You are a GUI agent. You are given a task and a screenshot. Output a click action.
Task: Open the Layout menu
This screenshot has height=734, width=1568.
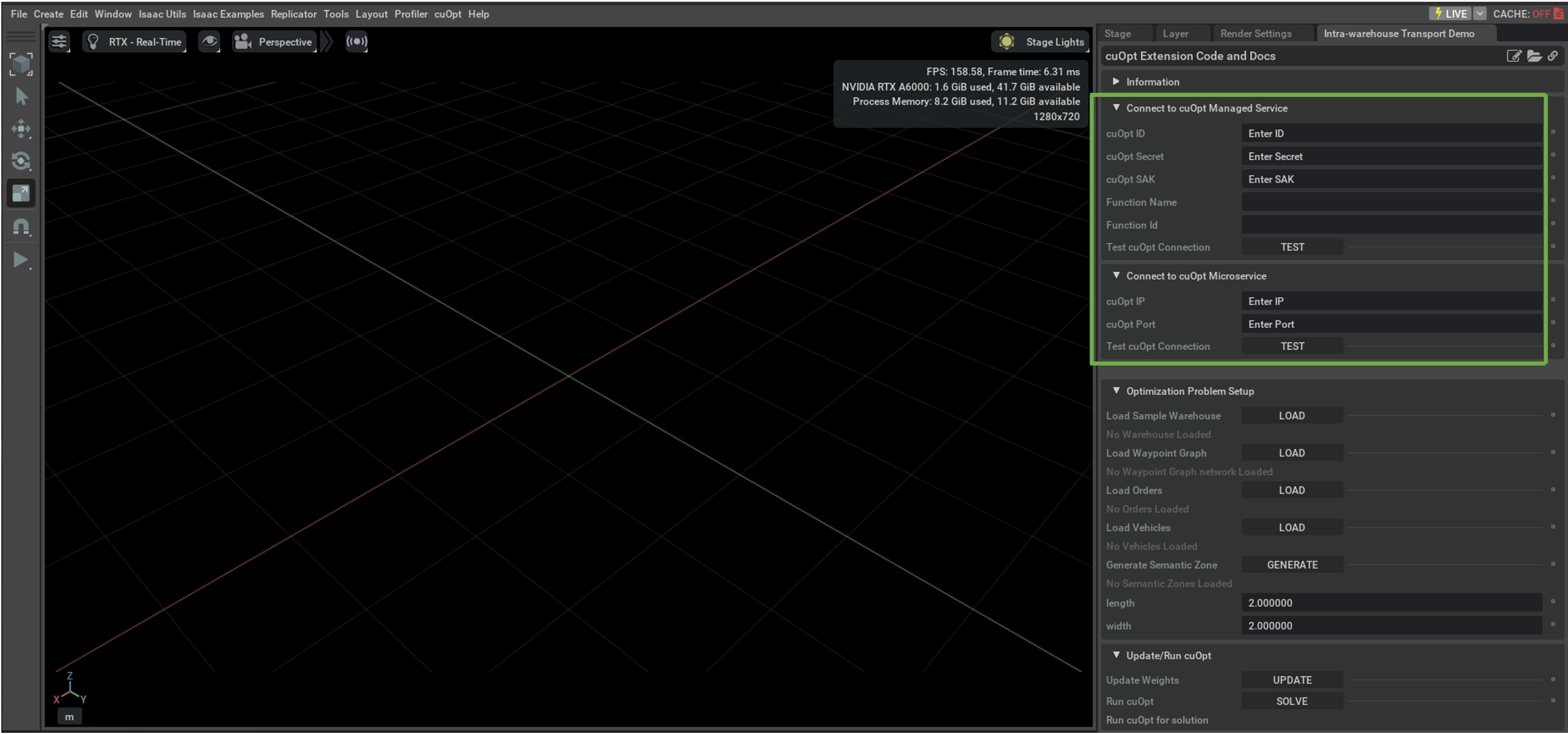[x=371, y=13]
